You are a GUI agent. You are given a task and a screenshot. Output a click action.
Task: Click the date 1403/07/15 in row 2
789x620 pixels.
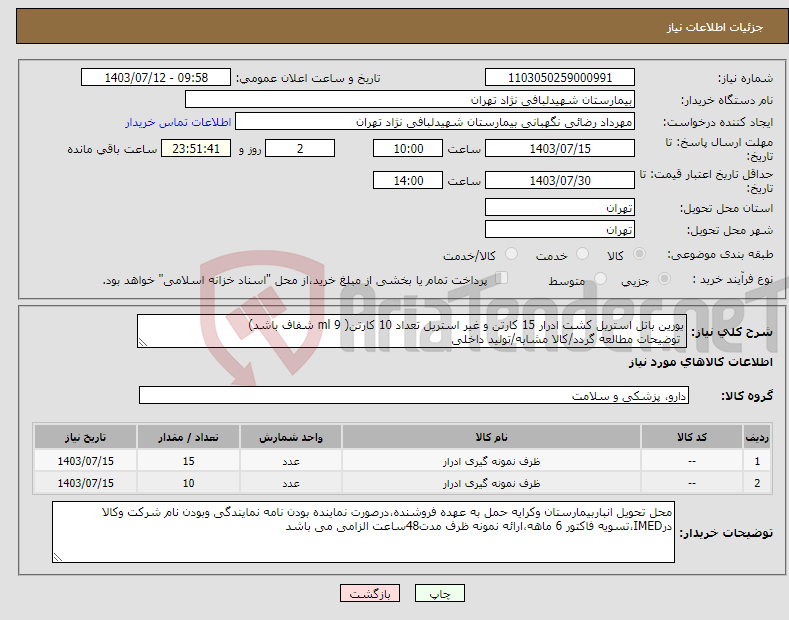[x=86, y=483]
